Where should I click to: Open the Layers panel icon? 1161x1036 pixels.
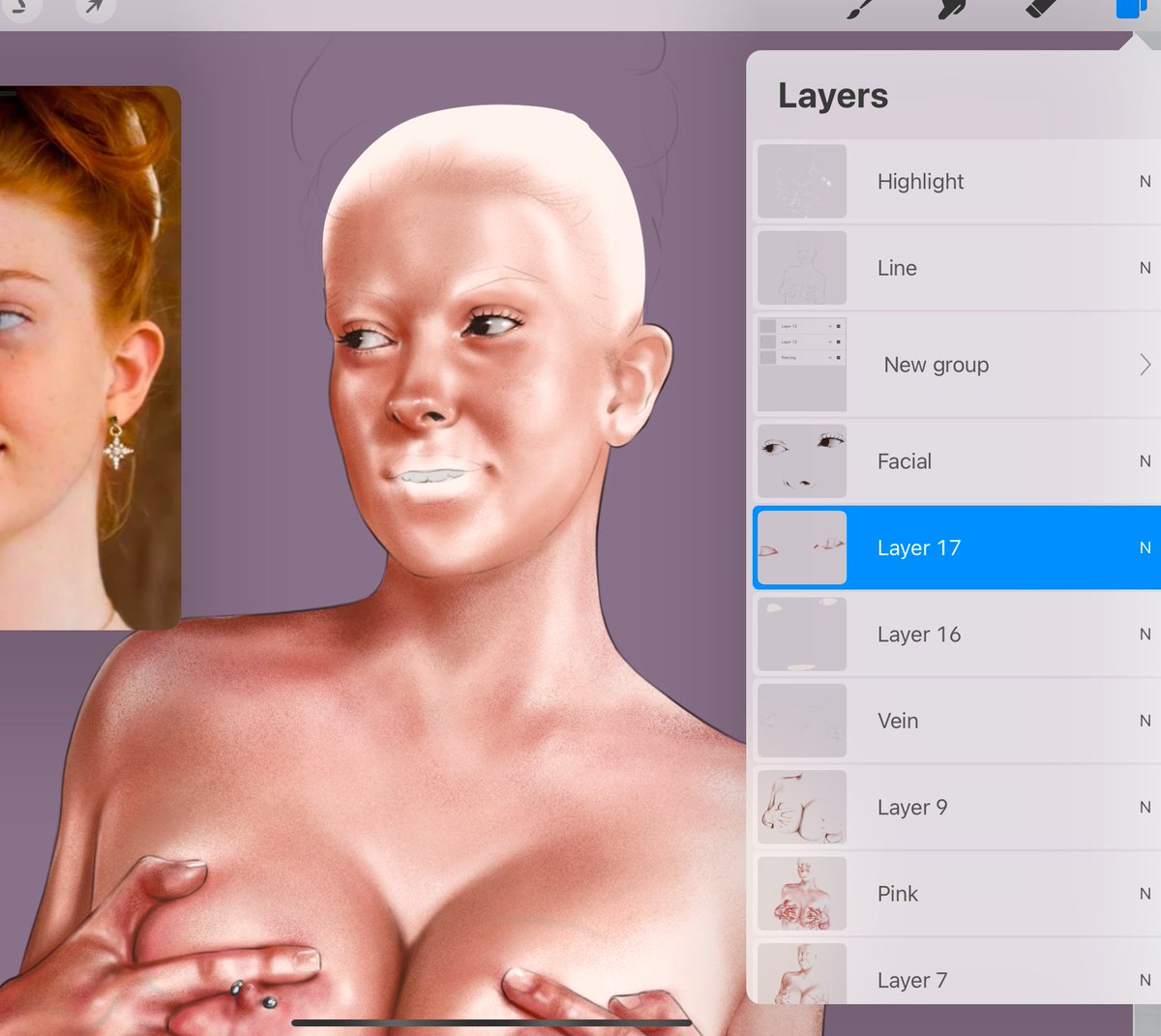(1130, 10)
